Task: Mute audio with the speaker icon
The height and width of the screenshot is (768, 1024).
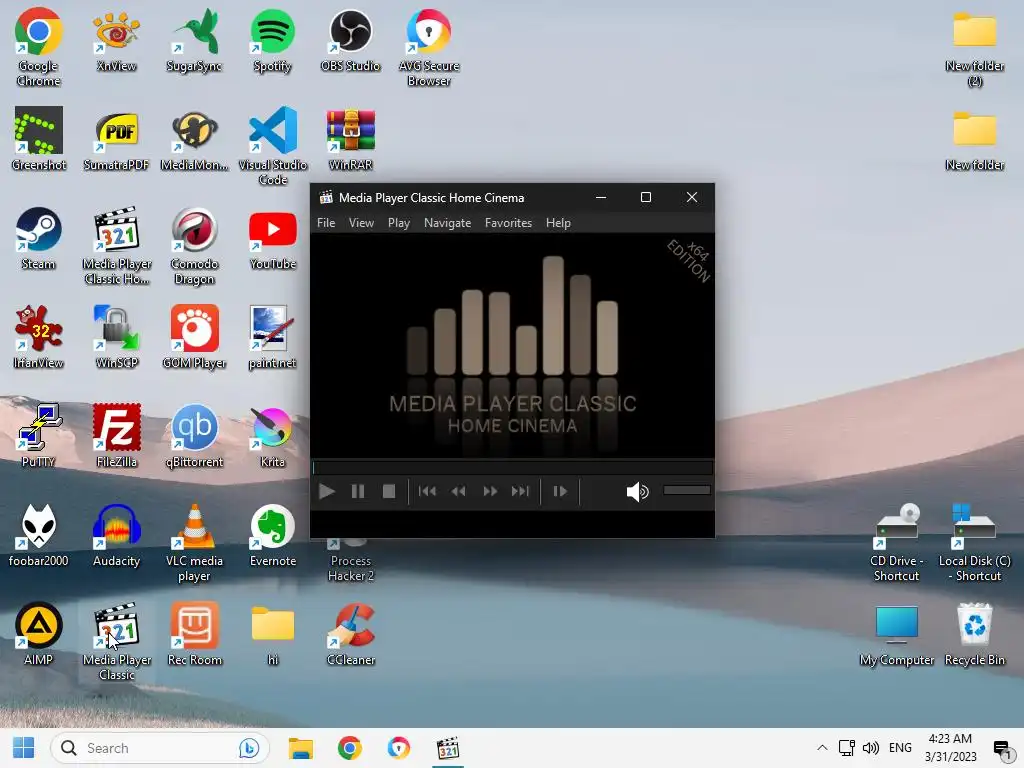Action: coord(637,492)
